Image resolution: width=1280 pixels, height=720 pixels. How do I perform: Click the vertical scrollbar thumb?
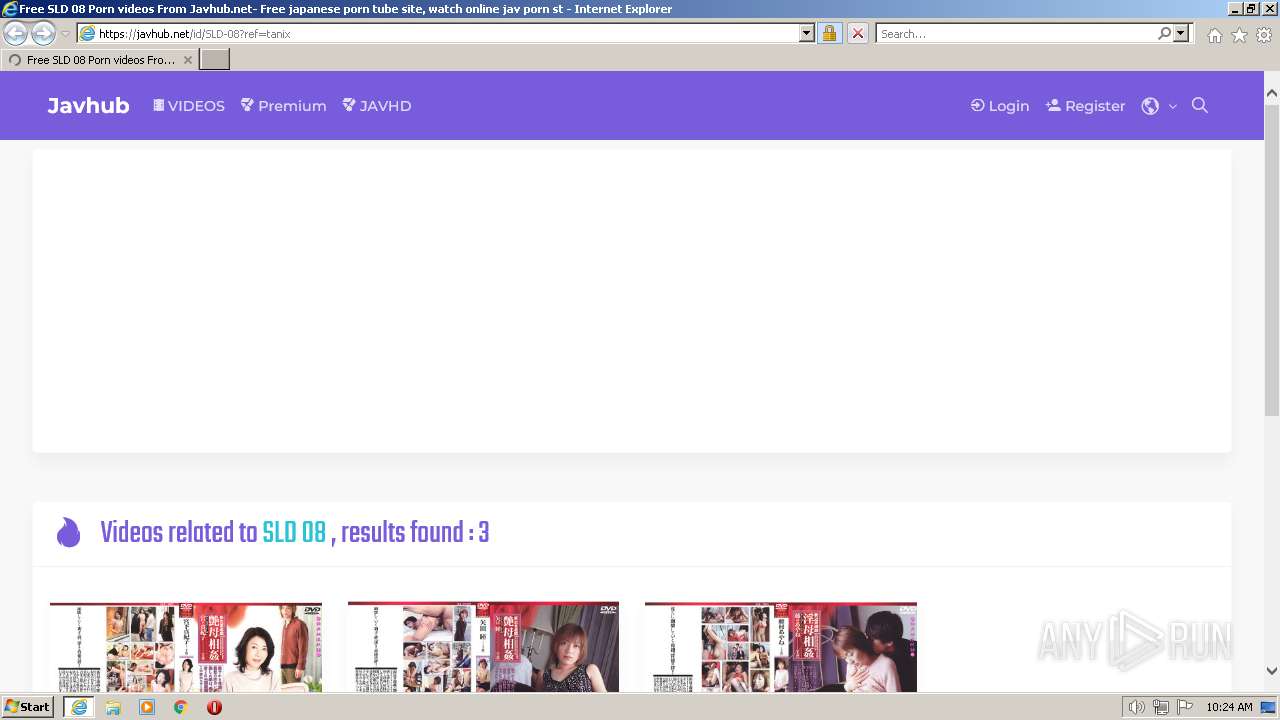tap(1272, 260)
